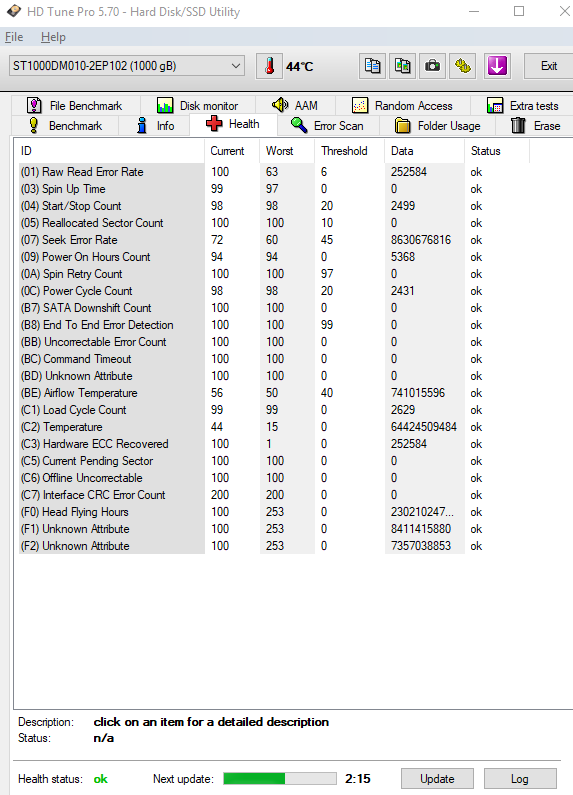The image size is (573, 795).
Task: Switch to the Extra tests tab
Action: 522,105
